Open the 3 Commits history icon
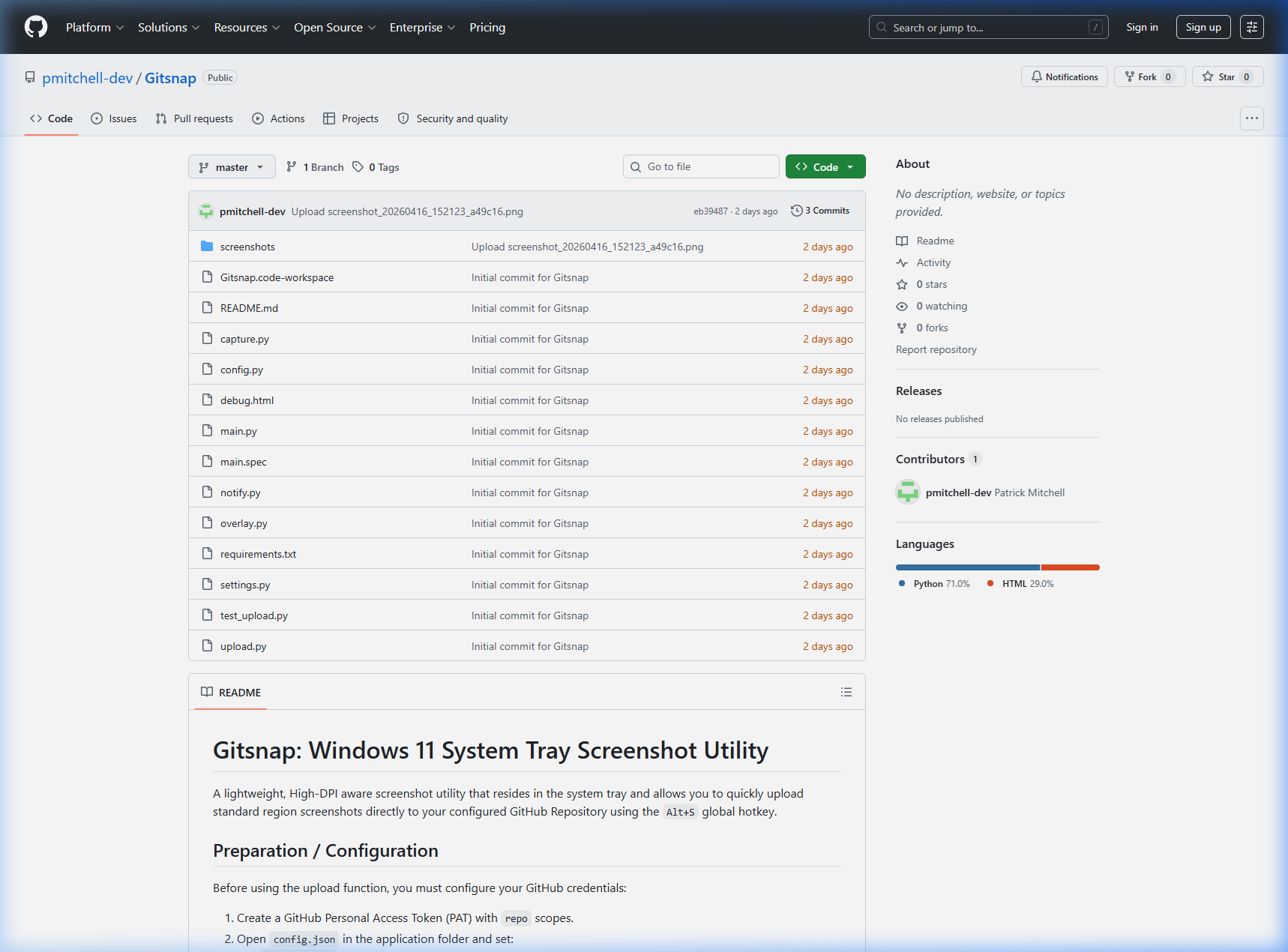This screenshot has width=1288, height=952. 796,210
